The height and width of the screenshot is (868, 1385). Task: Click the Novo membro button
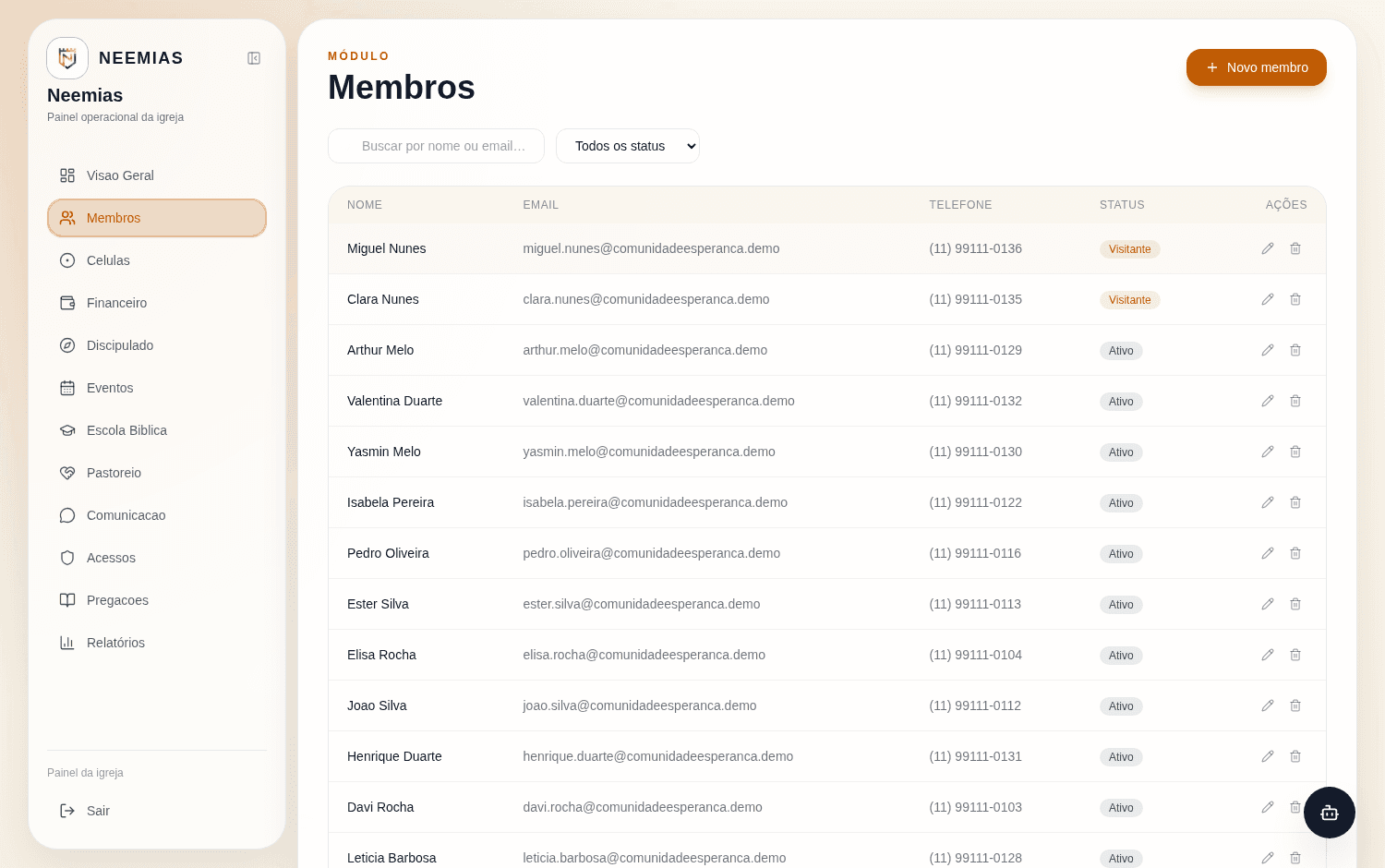1257,67
